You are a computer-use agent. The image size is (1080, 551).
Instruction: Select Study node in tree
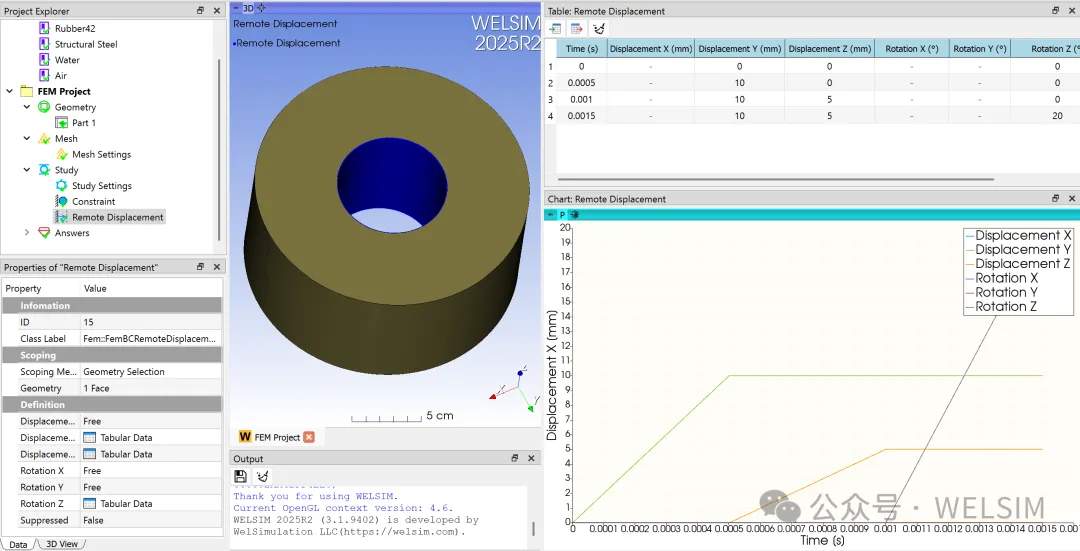(67, 170)
